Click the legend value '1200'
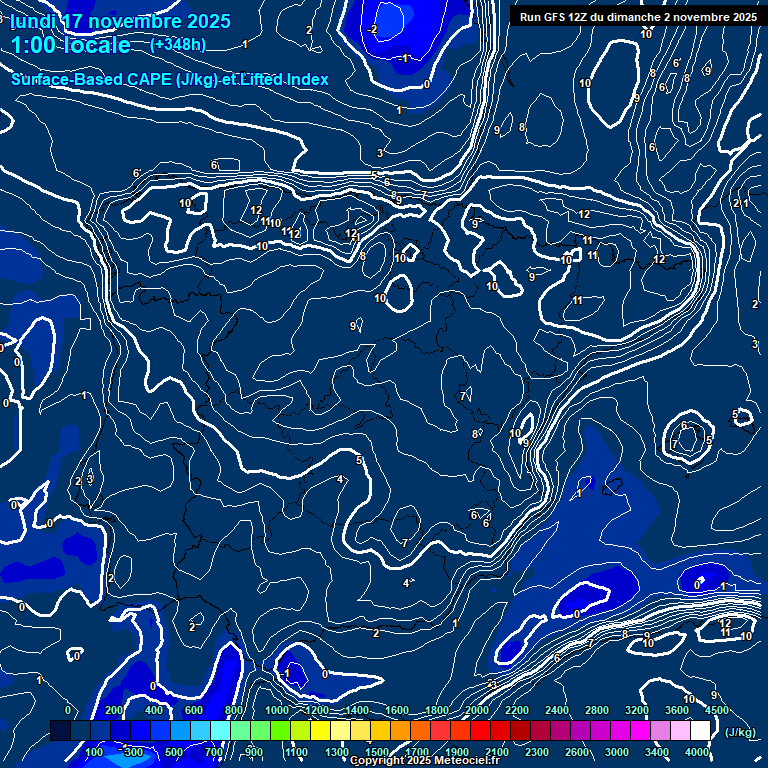Screen dimensions: 768x768 point(317,710)
